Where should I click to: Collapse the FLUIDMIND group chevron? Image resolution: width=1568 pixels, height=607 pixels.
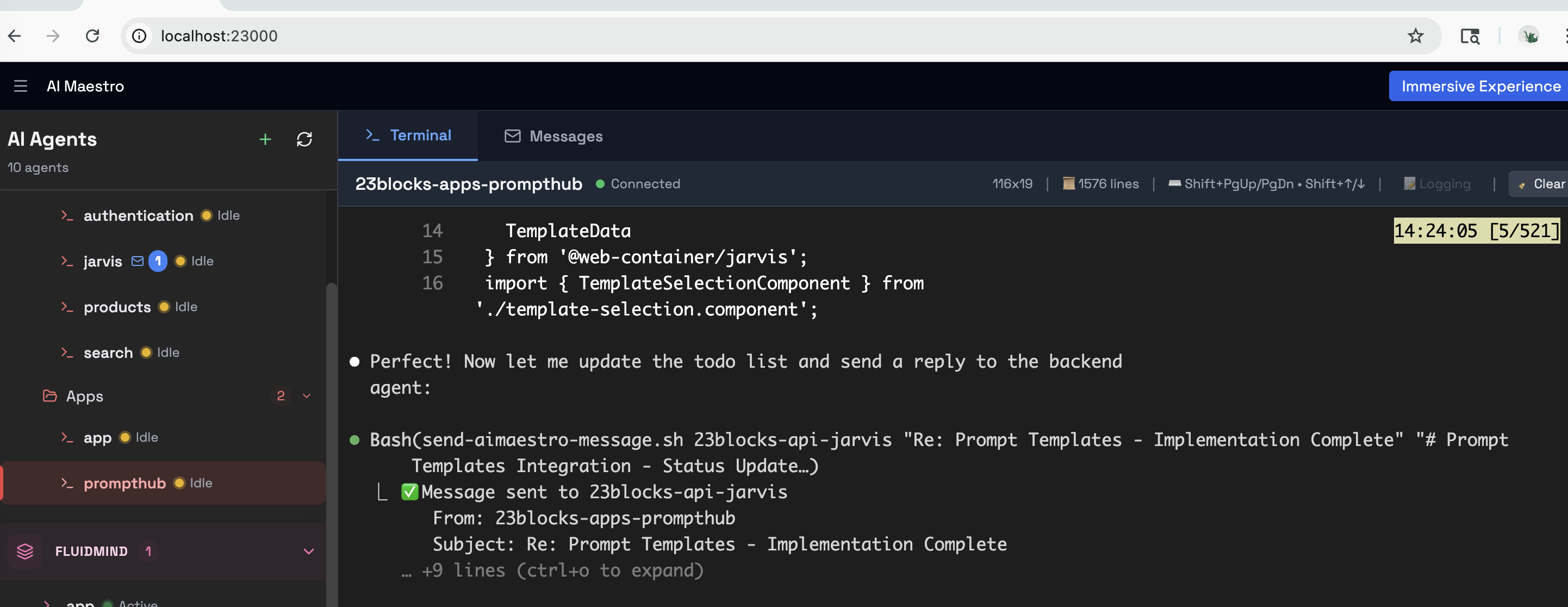(x=309, y=551)
